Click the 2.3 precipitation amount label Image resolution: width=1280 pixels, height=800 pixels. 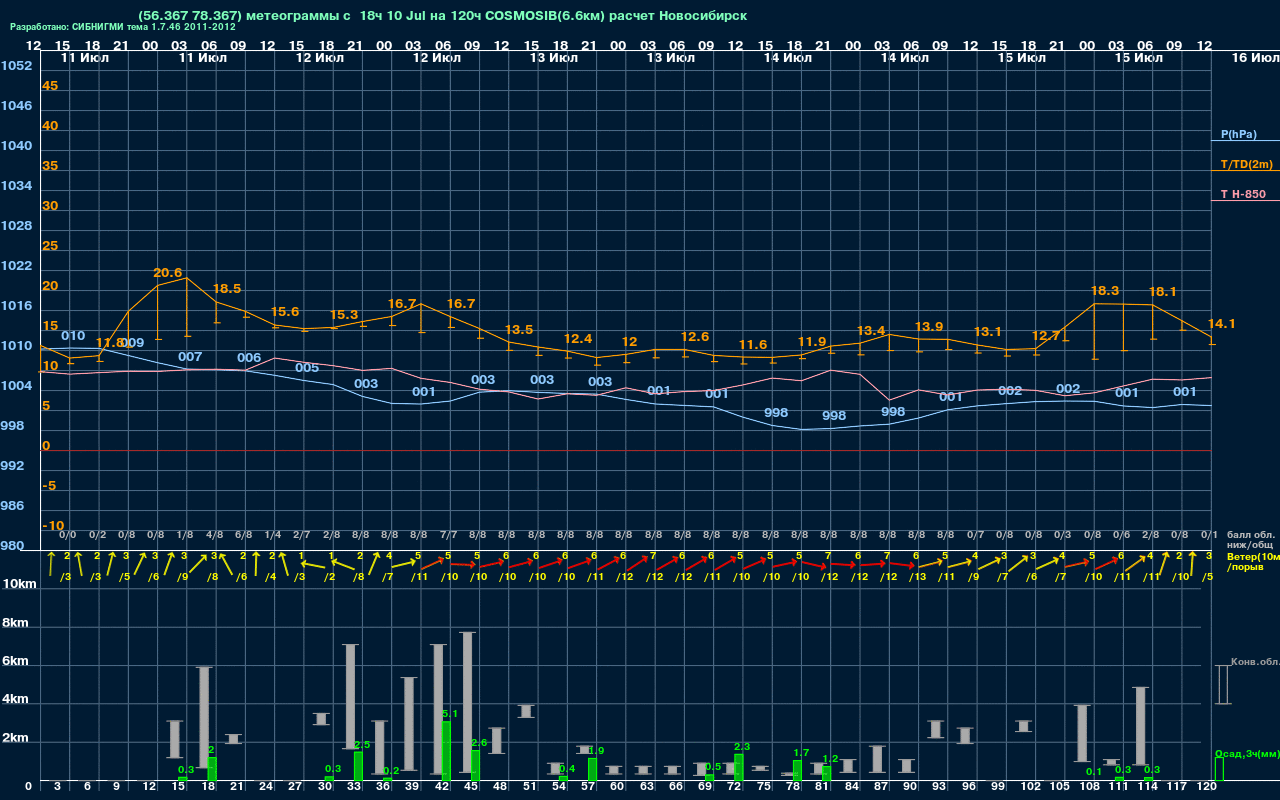click(x=742, y=747)
